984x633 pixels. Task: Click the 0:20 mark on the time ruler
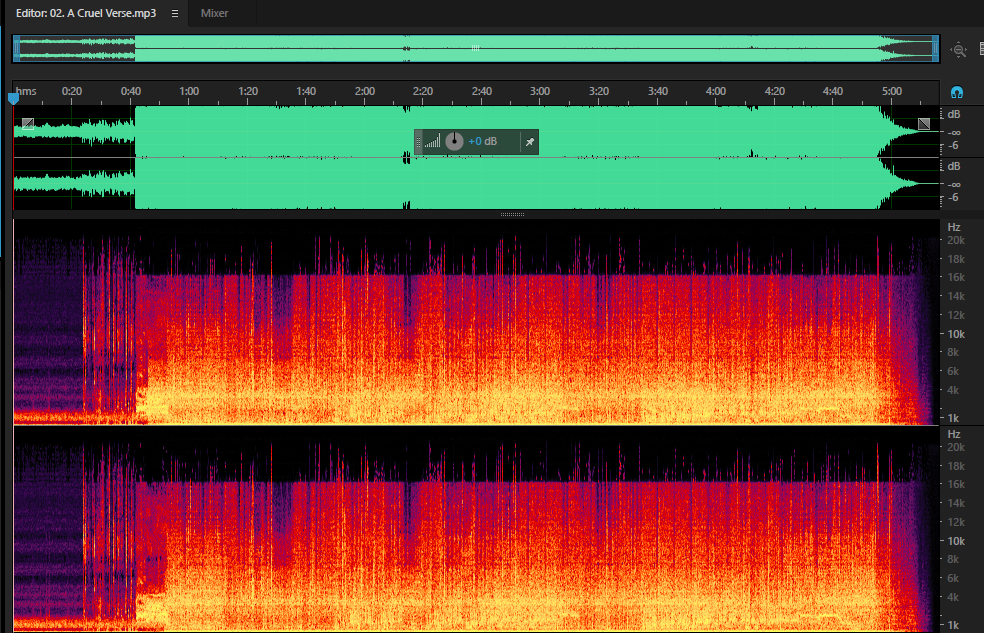(72, 92)
